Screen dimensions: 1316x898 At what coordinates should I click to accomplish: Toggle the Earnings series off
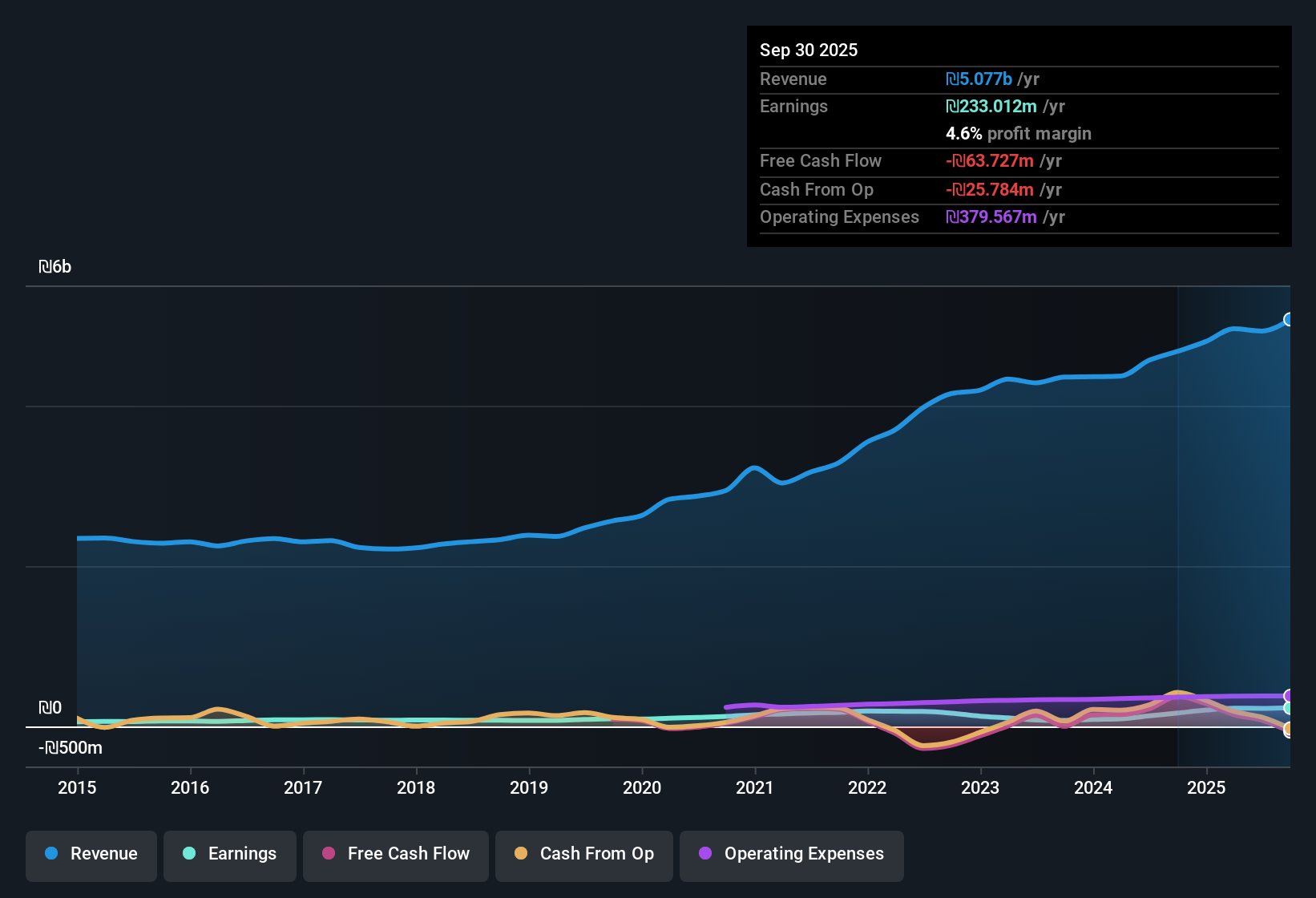click(x=229, y=854)
